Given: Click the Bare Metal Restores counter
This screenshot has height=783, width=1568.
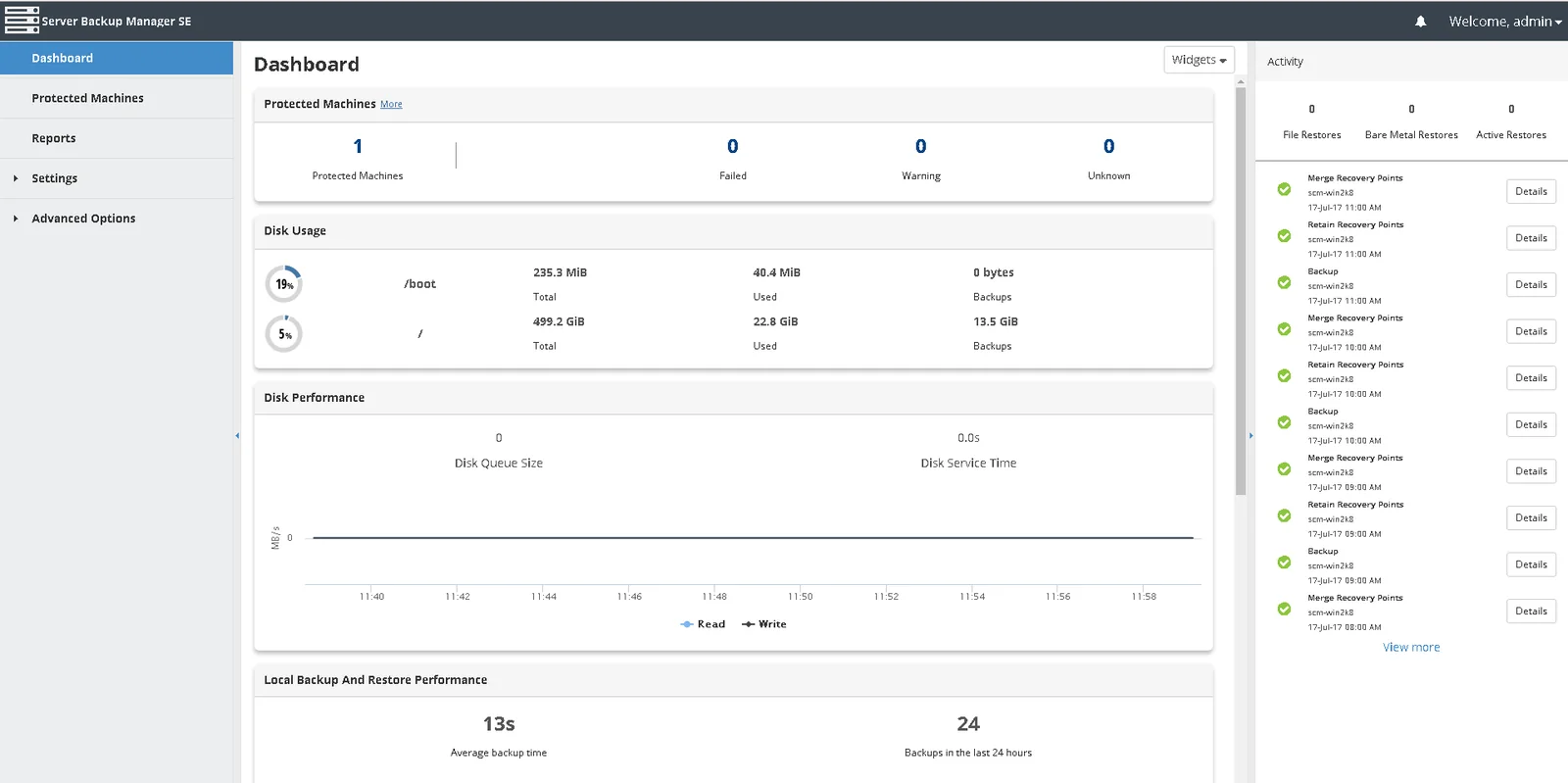Looking at the screenshot, I should point(1411,122).
